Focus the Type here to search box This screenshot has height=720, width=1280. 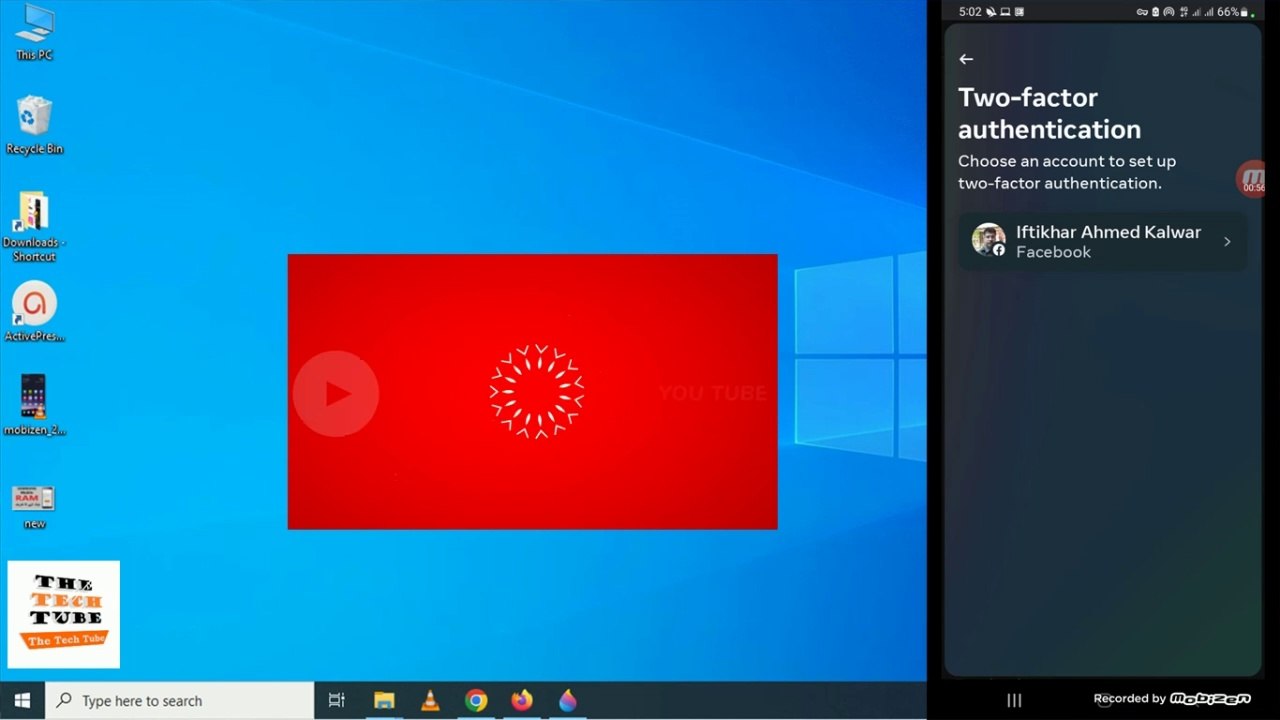point(180,701)
